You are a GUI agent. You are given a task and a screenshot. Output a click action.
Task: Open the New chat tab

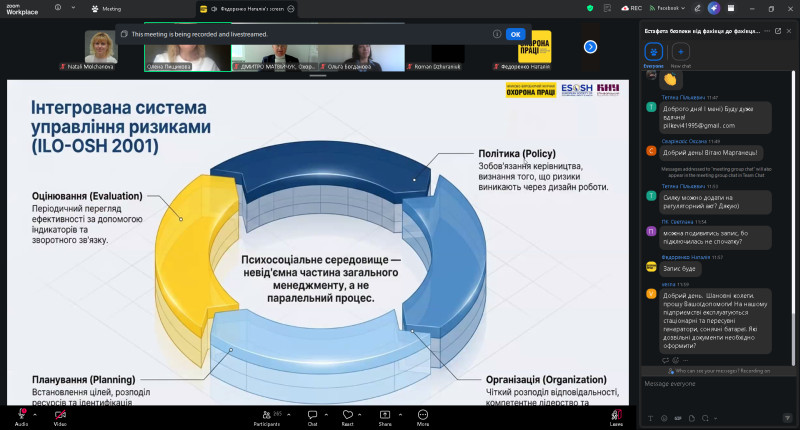coord(680,52)
